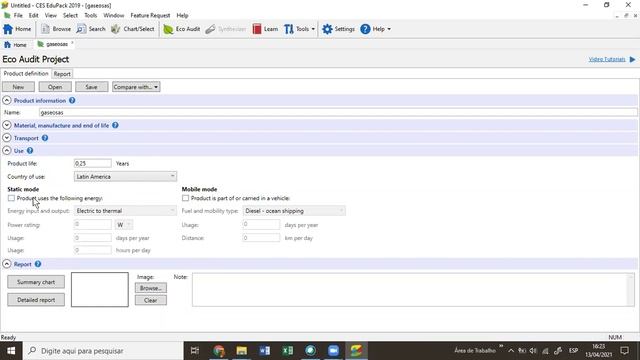Open Microsoft Word from the taskbar
The image size is (640, 360).
coord(264,351)
